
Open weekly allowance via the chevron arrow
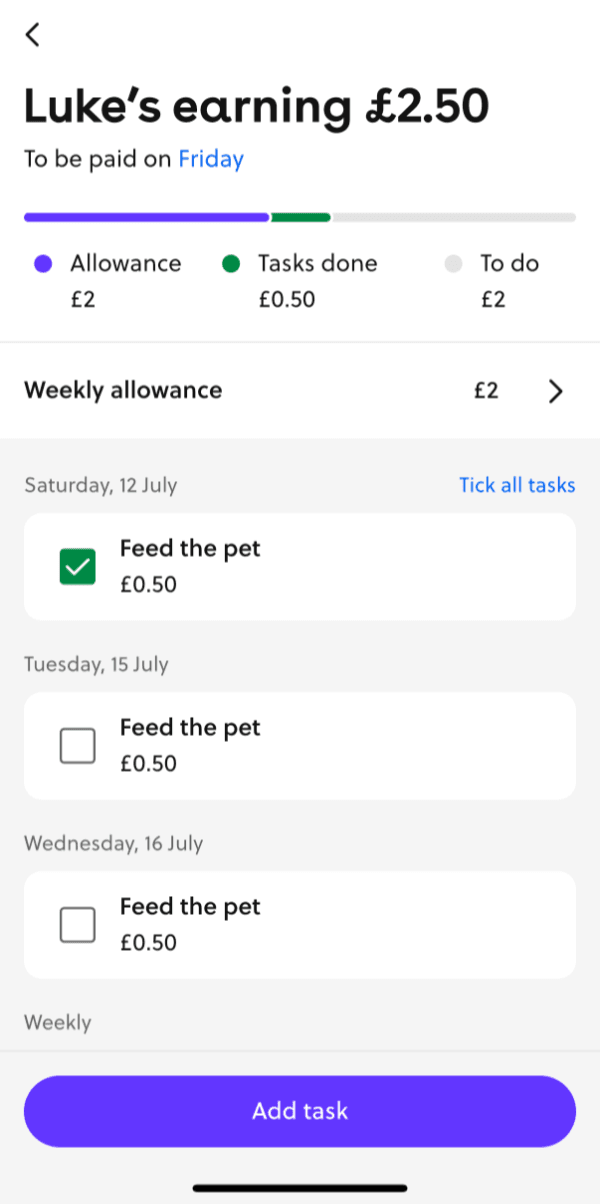pos(556,391)
